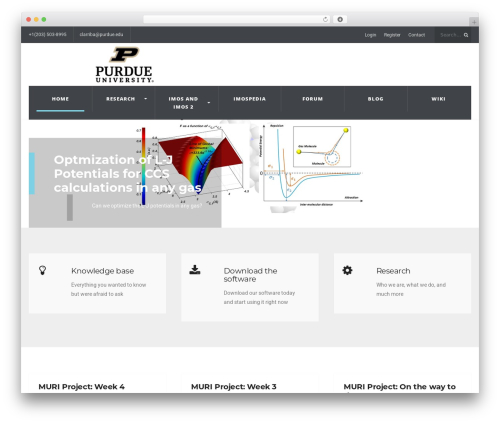Click the browser reload icon
Screen dimensions: 500x423
click(x=325, y=19)
